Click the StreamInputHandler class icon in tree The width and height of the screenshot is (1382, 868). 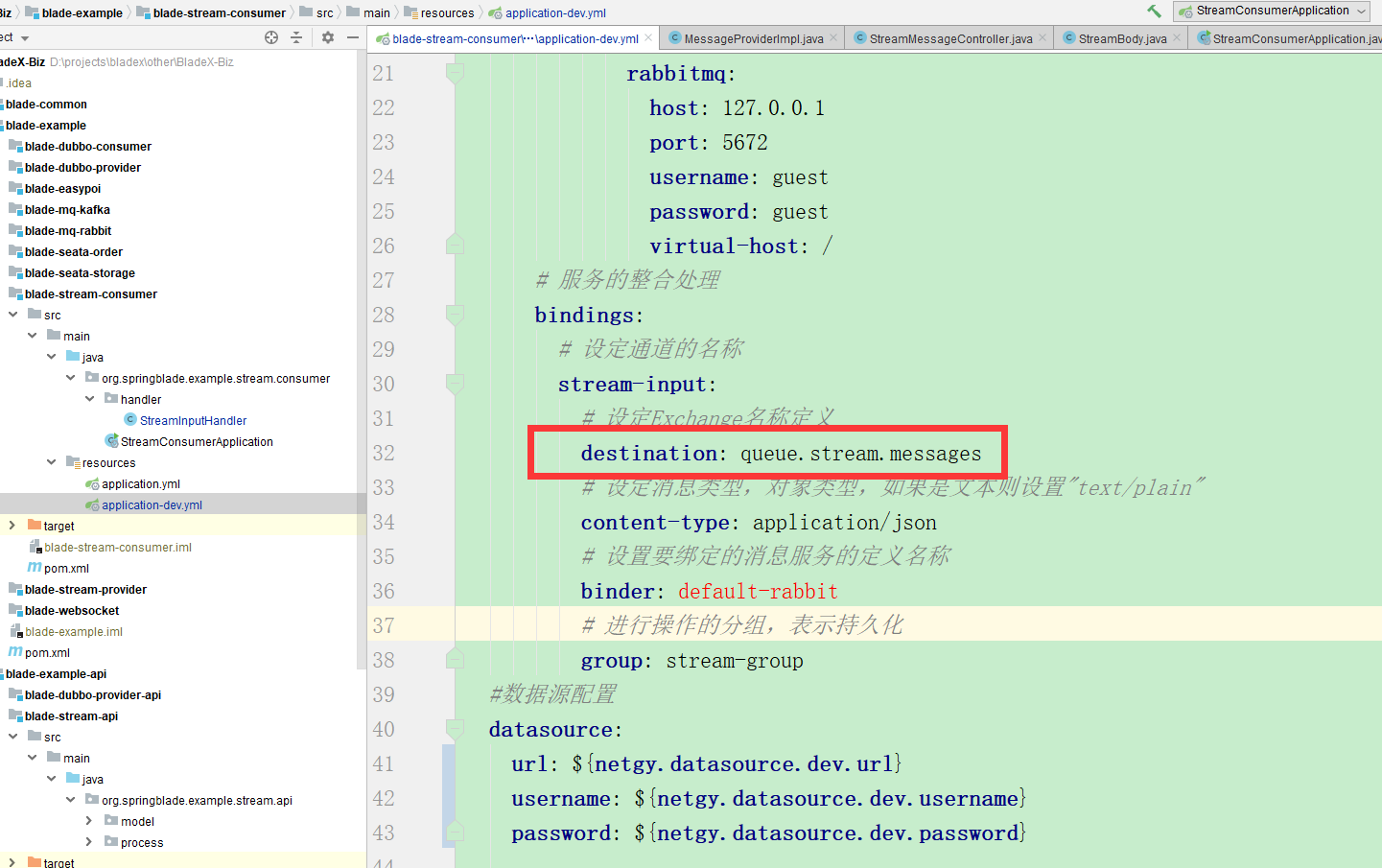point(130,420)
